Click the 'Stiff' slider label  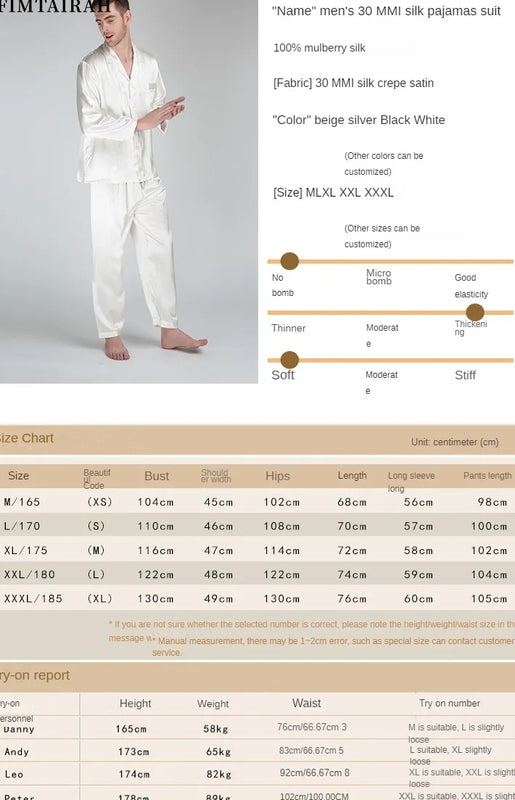(465, 375)
